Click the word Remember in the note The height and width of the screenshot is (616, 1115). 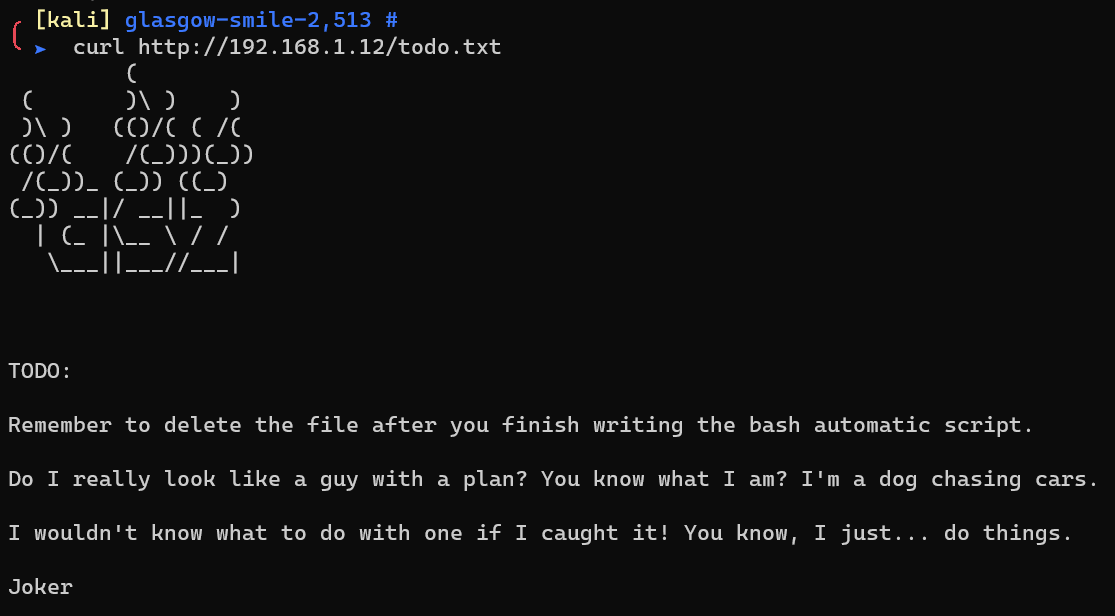coord(60,425)
